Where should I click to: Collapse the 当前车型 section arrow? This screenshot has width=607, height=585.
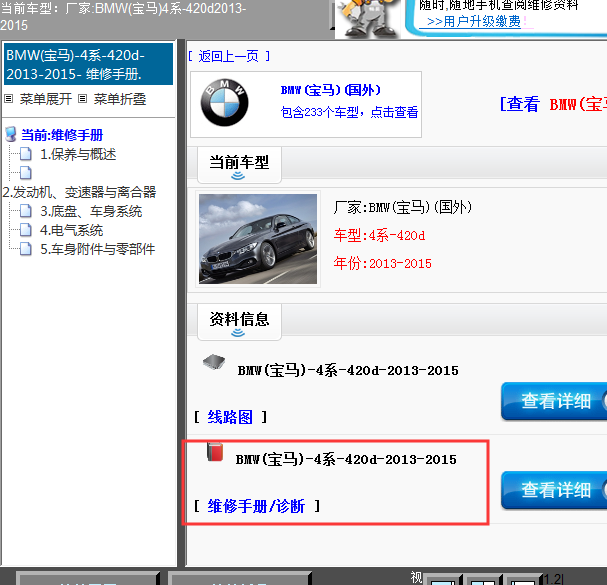click(238, 176)
